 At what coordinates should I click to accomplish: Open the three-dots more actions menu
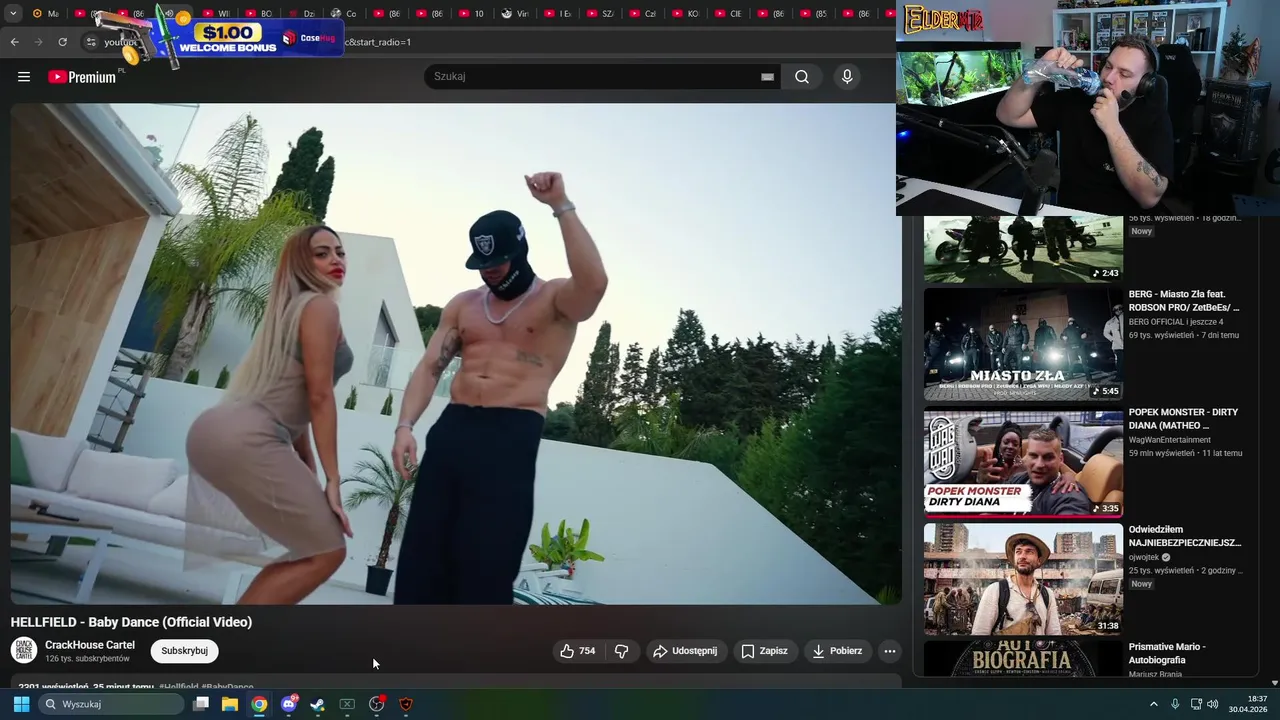(x=890, y=651)
